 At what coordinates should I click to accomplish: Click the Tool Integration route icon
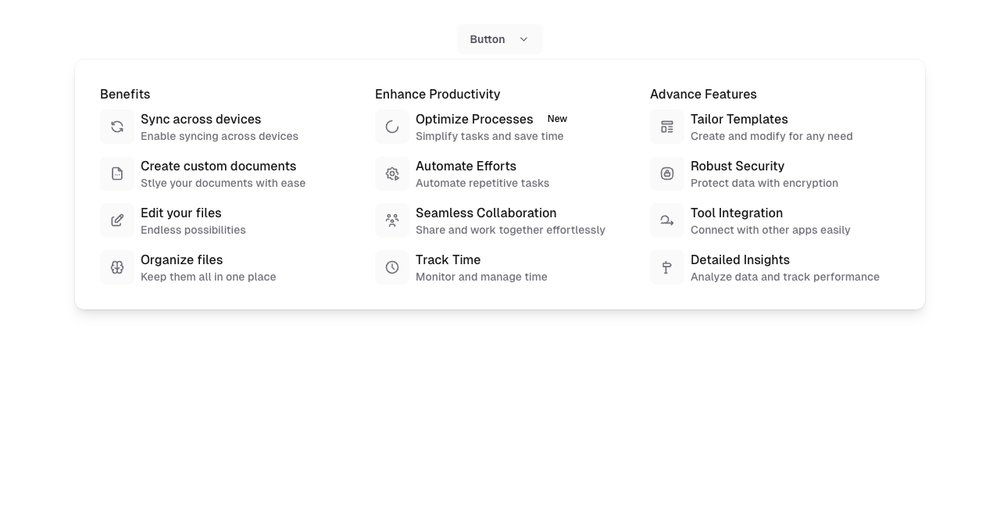(x=667, y=221)
